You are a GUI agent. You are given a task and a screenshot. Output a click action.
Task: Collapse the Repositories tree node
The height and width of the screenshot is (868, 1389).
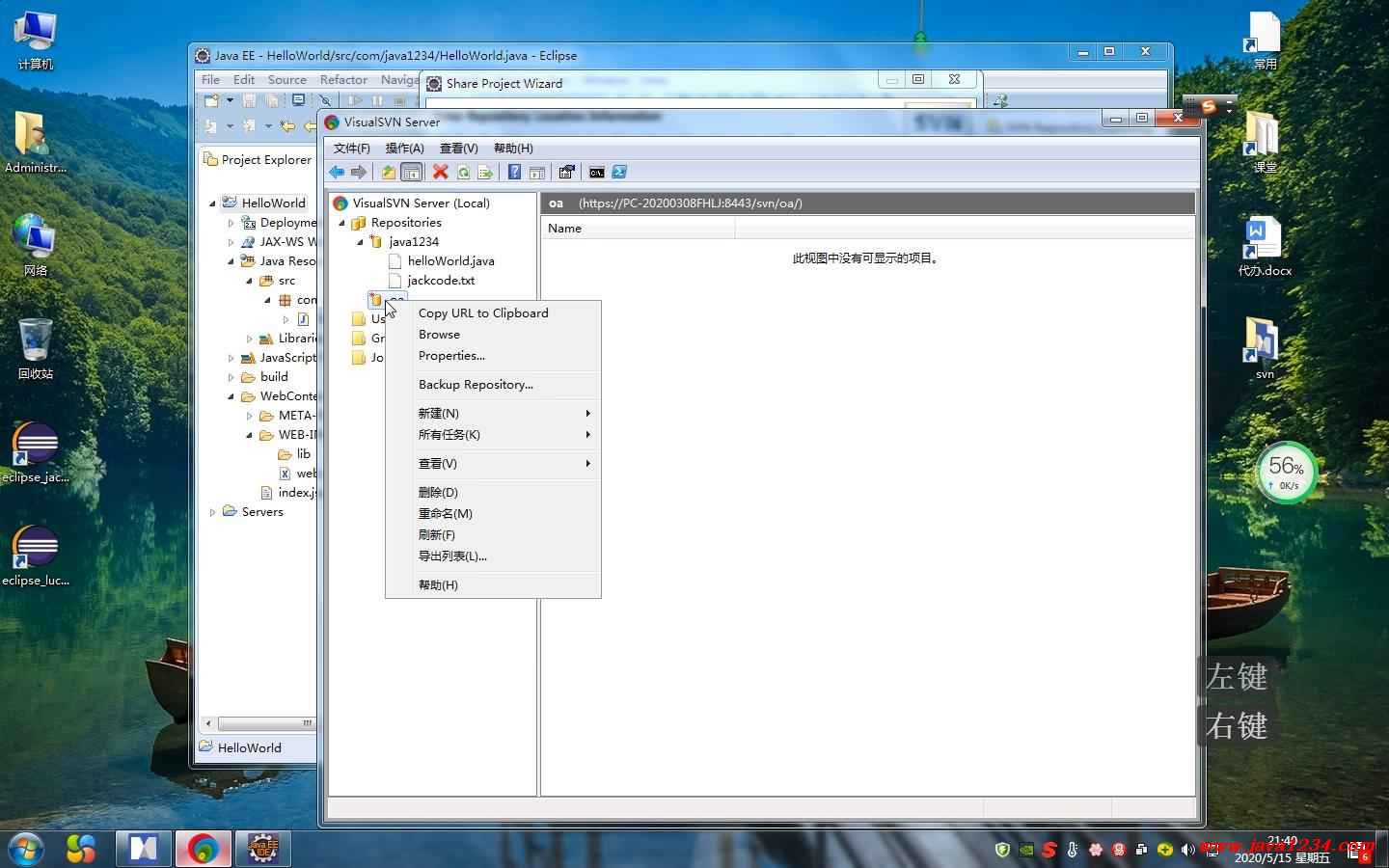341,223
